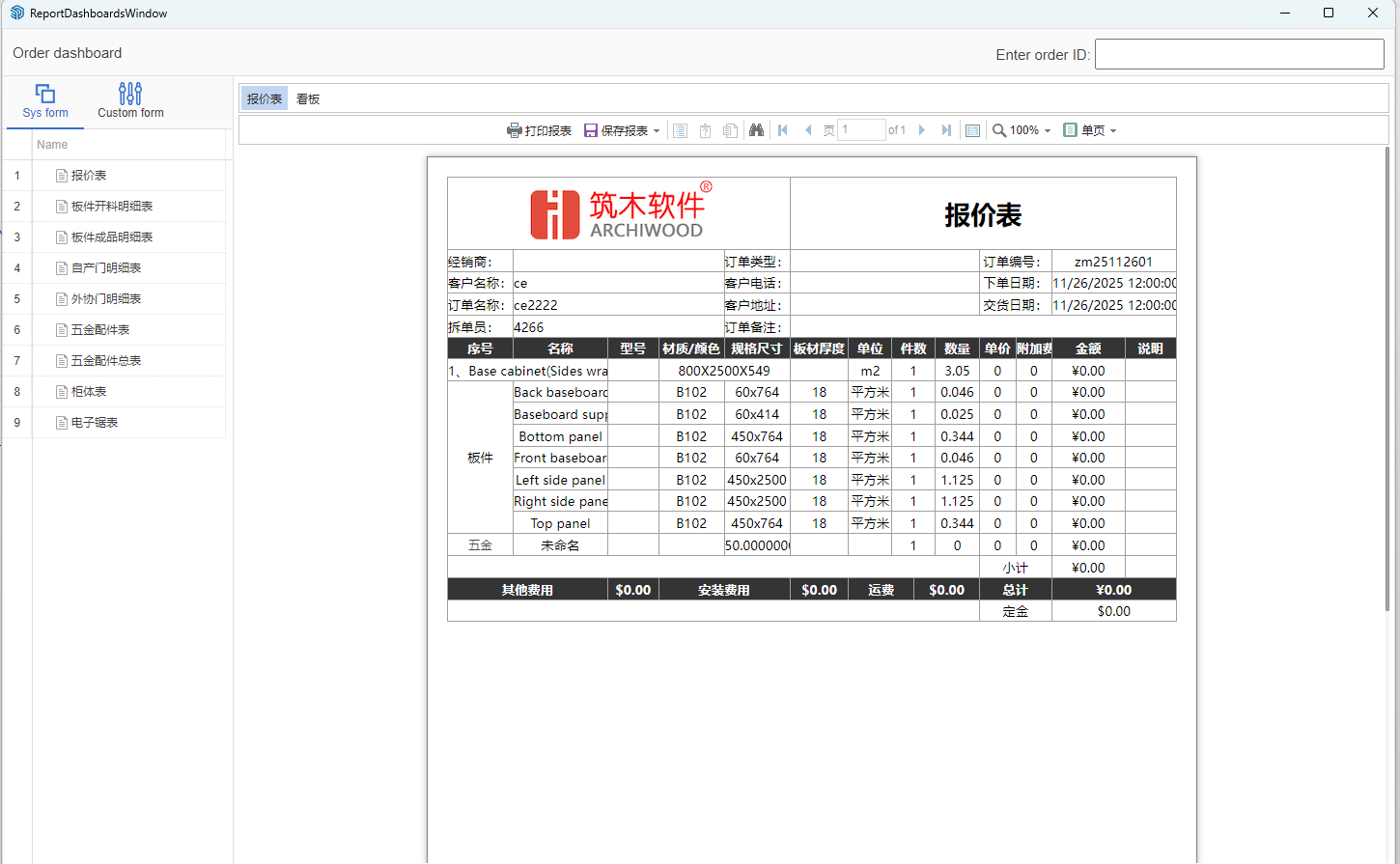Go to first page of report
The width and height of the screenshot is (1400, 864).
tap(783, 130)
